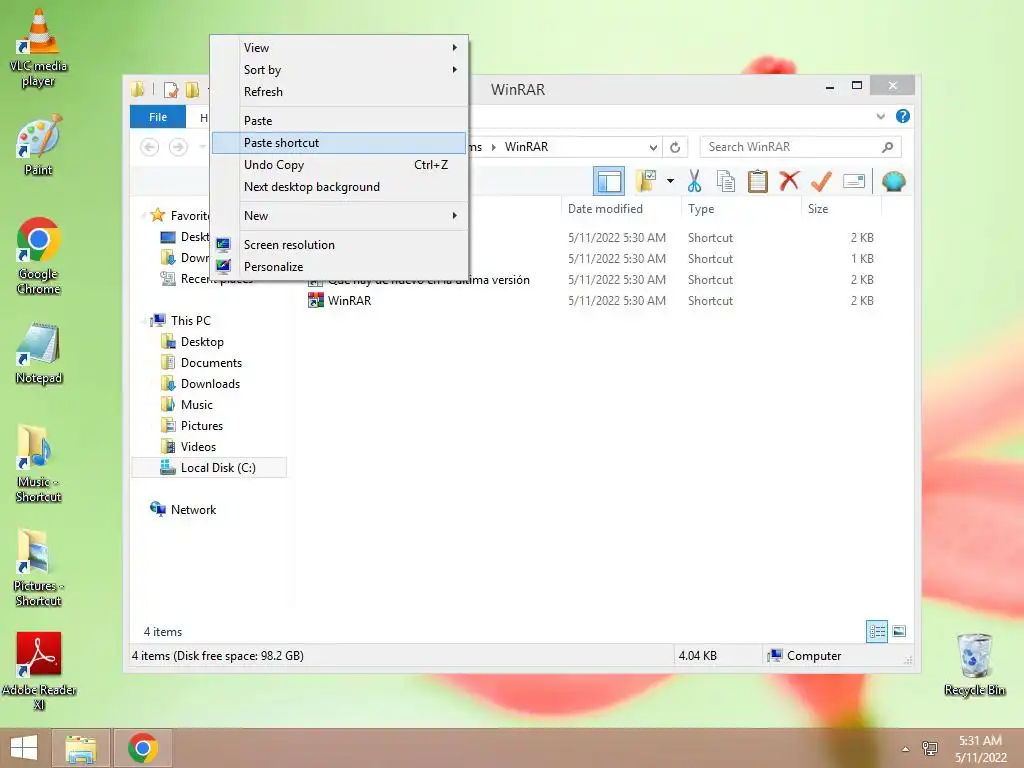
Task: Toggle the preview pane layout toolbar button
Action: (x=609, y=181)
